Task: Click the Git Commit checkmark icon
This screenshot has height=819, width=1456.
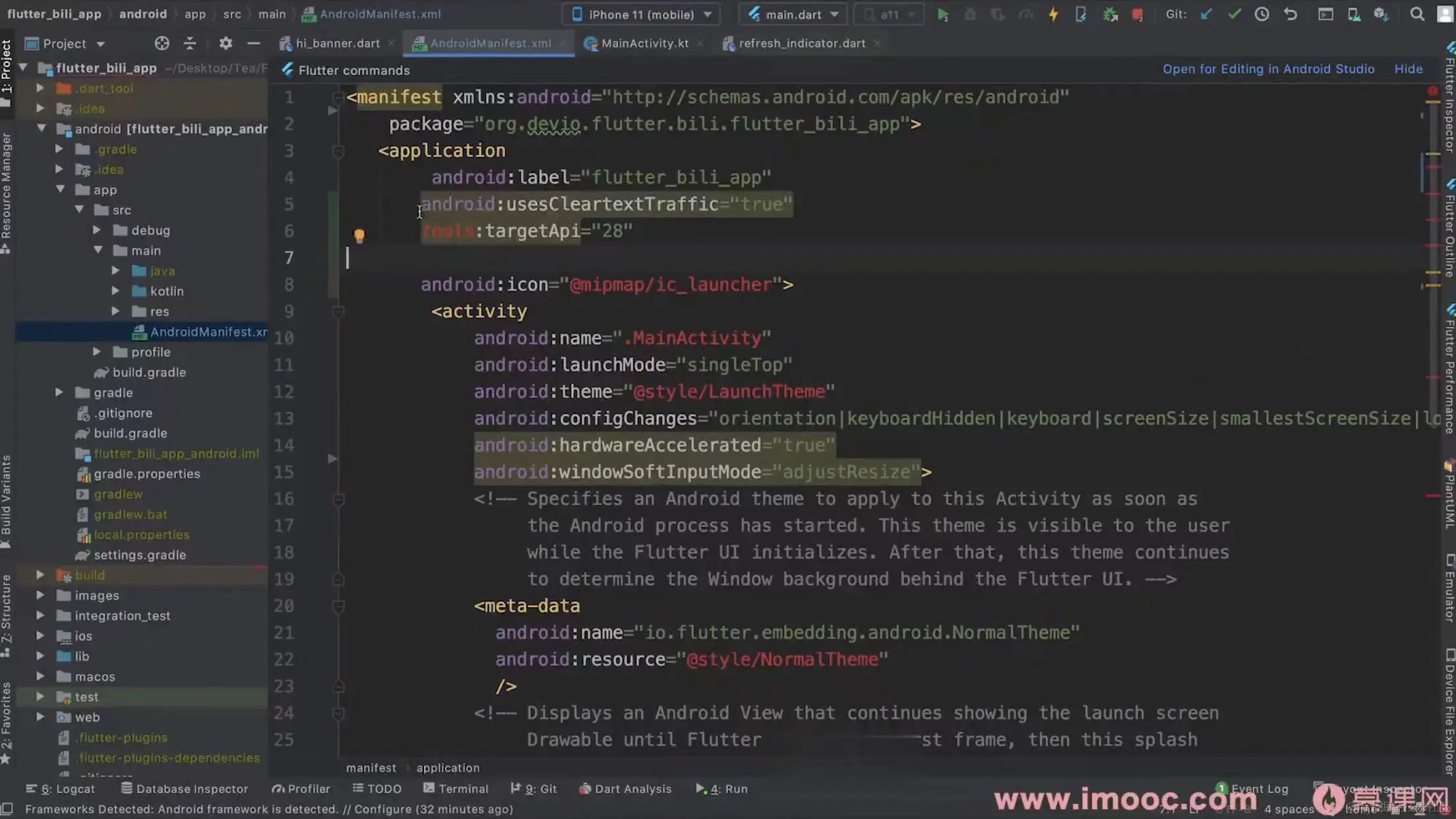Action: click(1234, 15)
